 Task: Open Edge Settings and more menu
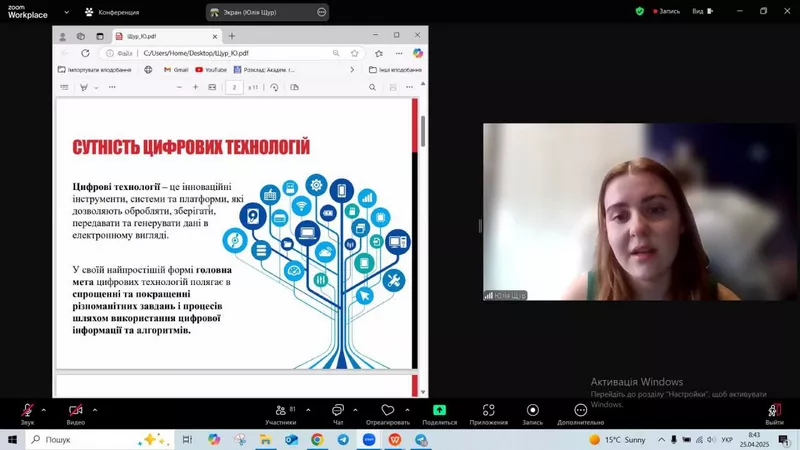pos(399,53)
